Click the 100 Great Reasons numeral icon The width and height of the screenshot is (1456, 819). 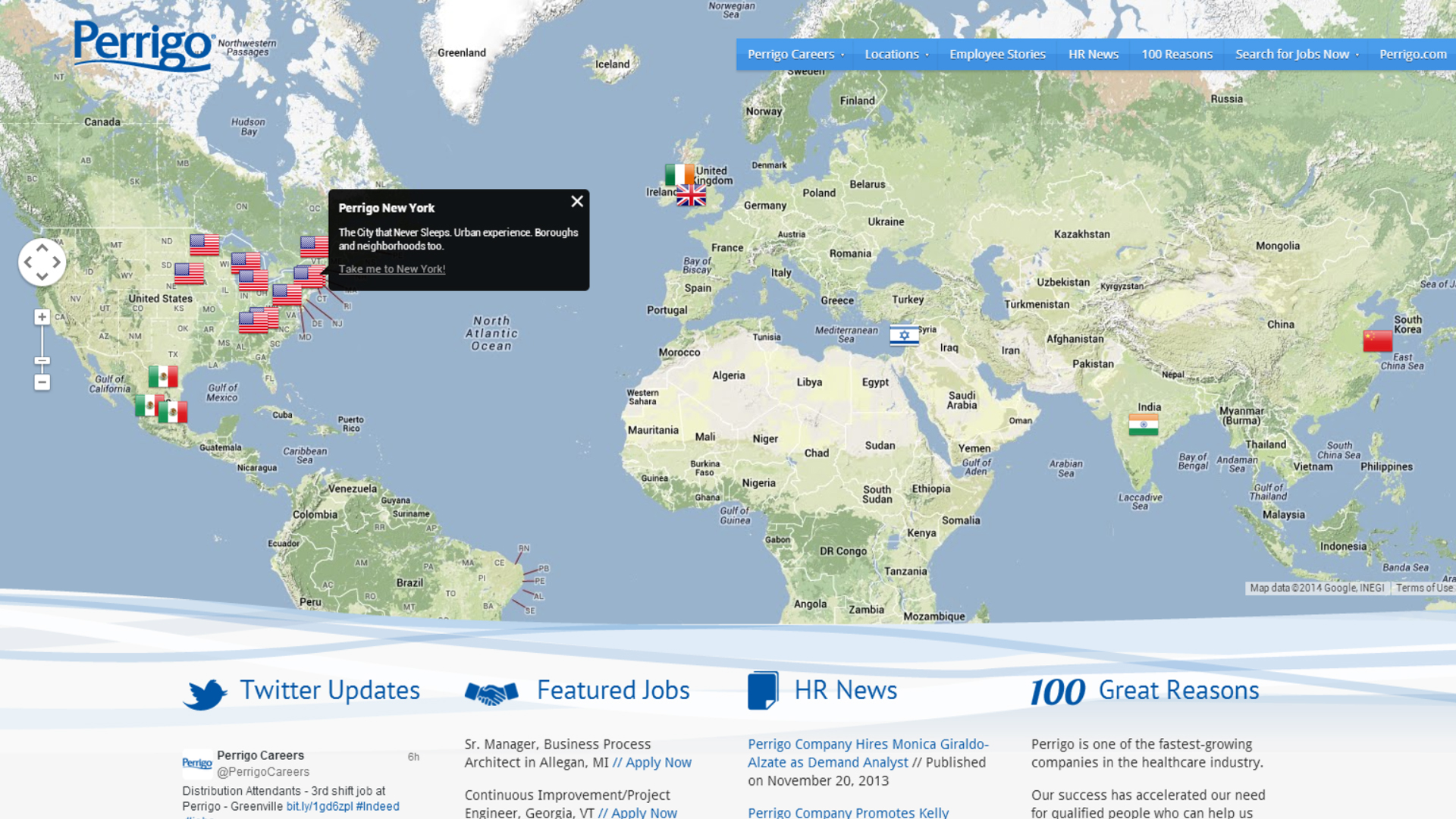tap(1058, 692)
